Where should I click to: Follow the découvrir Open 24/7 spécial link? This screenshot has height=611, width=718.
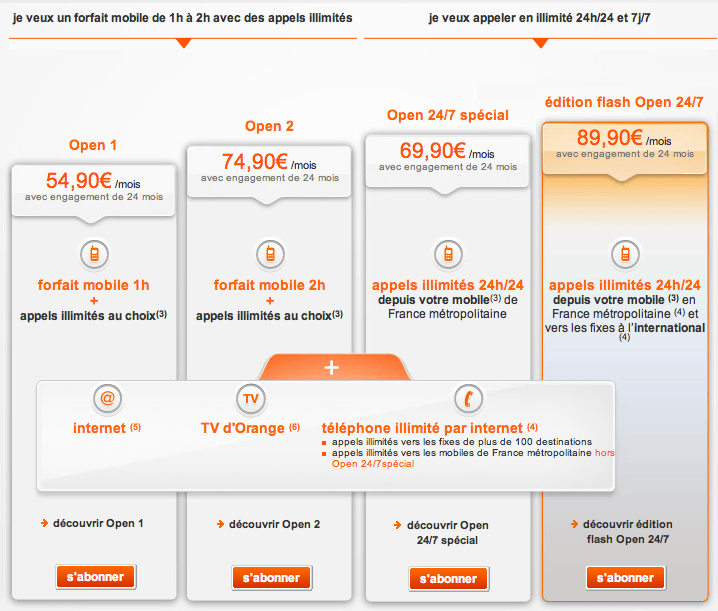point(447,532)
